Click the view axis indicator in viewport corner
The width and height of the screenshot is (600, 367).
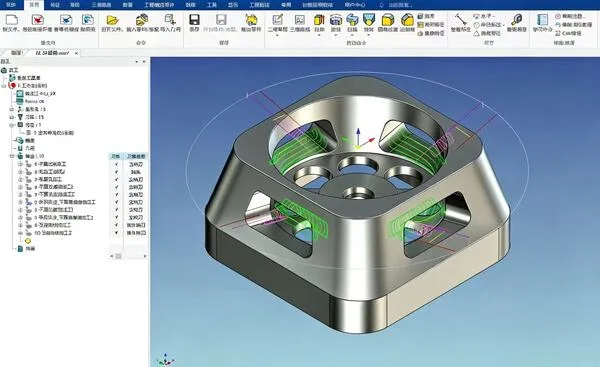[x=165, y=360]
